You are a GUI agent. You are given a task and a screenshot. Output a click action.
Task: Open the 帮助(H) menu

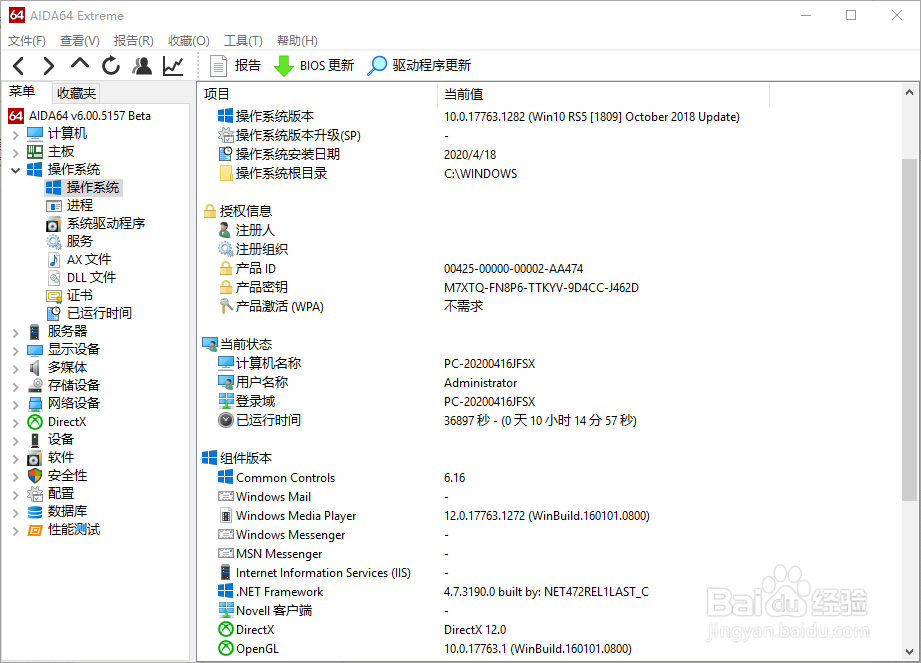point(297,41)
